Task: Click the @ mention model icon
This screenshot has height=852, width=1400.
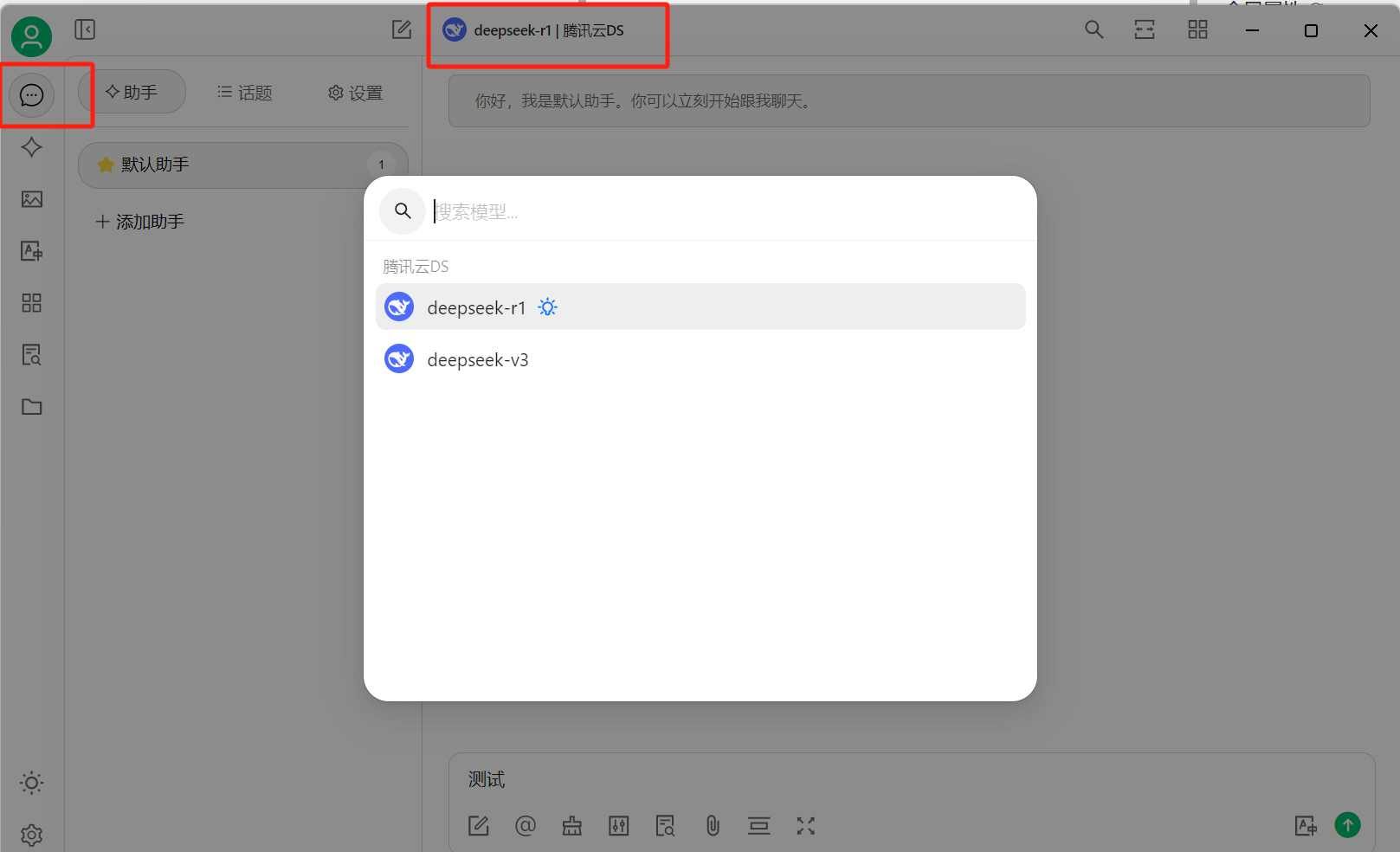Action: click(526, 826)
